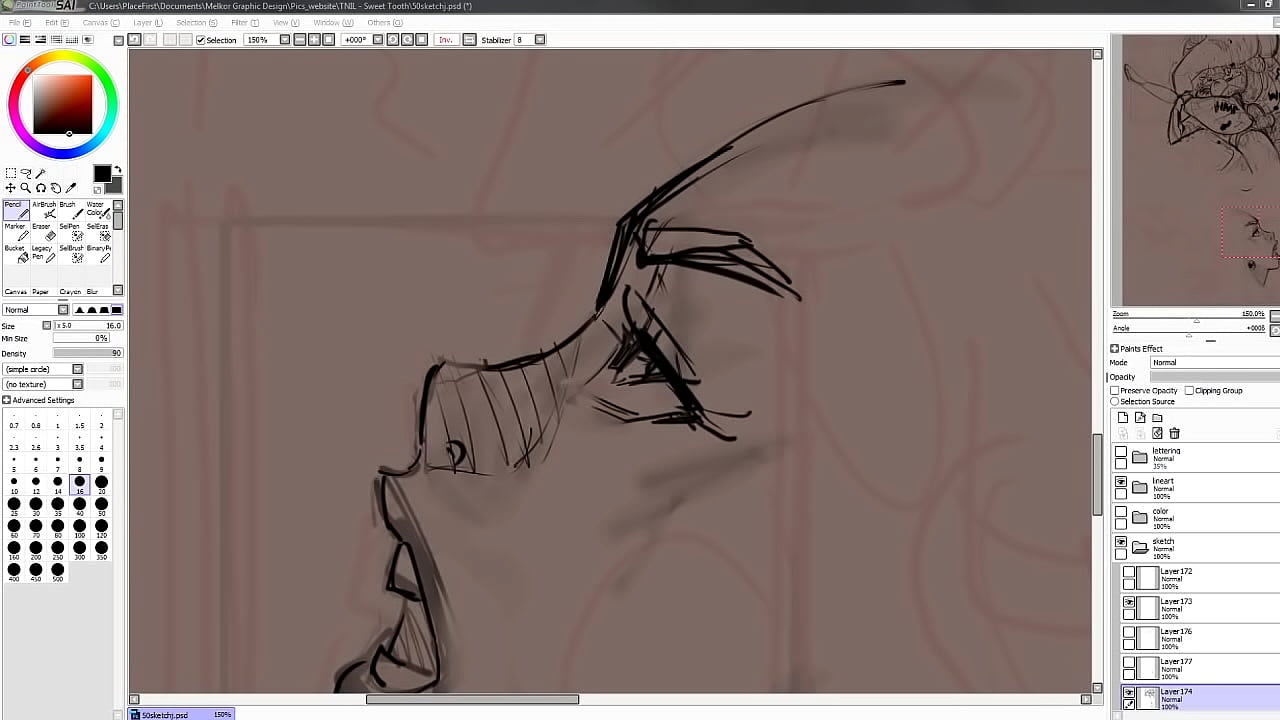This screenshot has height=720, width=1280.
Task: Delete layer using trash icon
Action: click(1174, 433)
